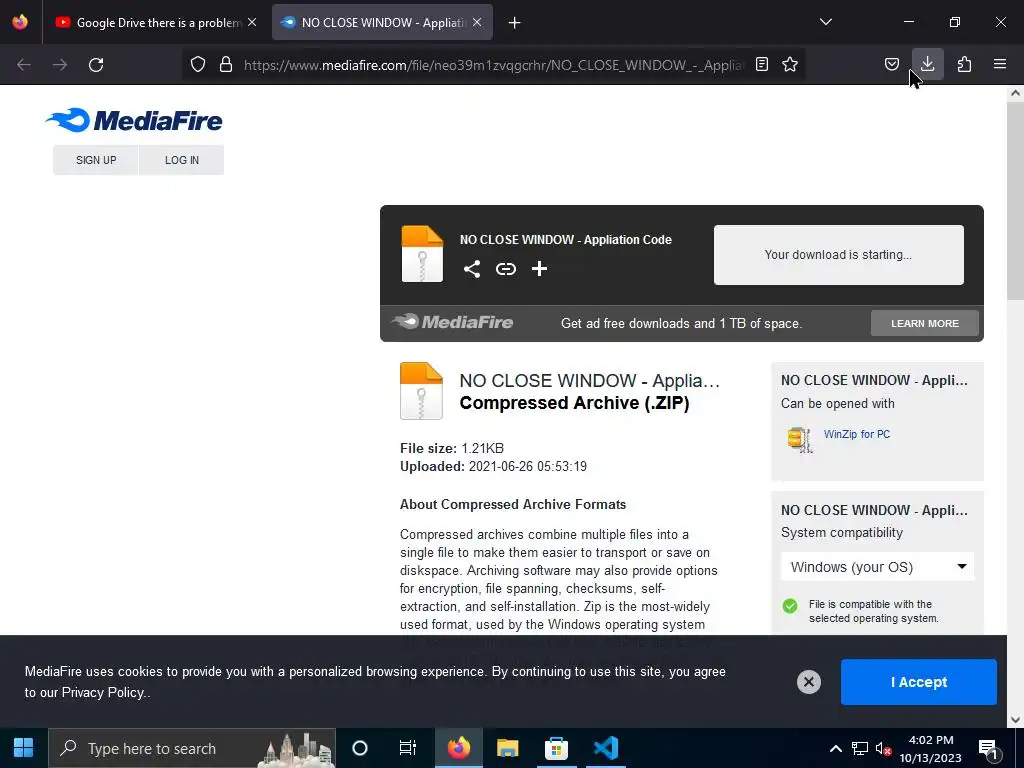The width and height of the screenshot is (1024, 768).
Task: Toggle Reader View icon in address bar
Action: (761, 64)
